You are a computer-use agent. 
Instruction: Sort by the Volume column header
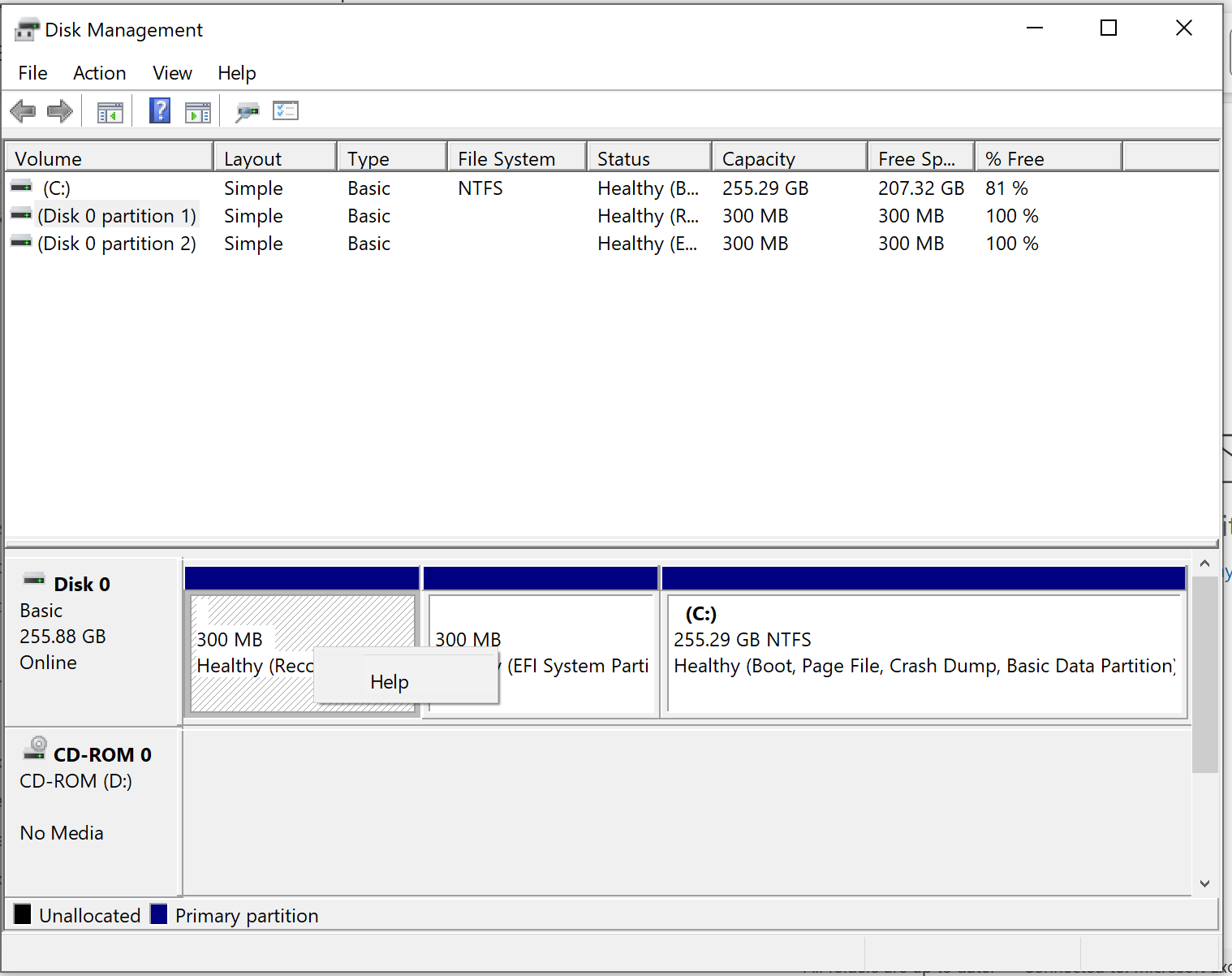click(110, 158)
